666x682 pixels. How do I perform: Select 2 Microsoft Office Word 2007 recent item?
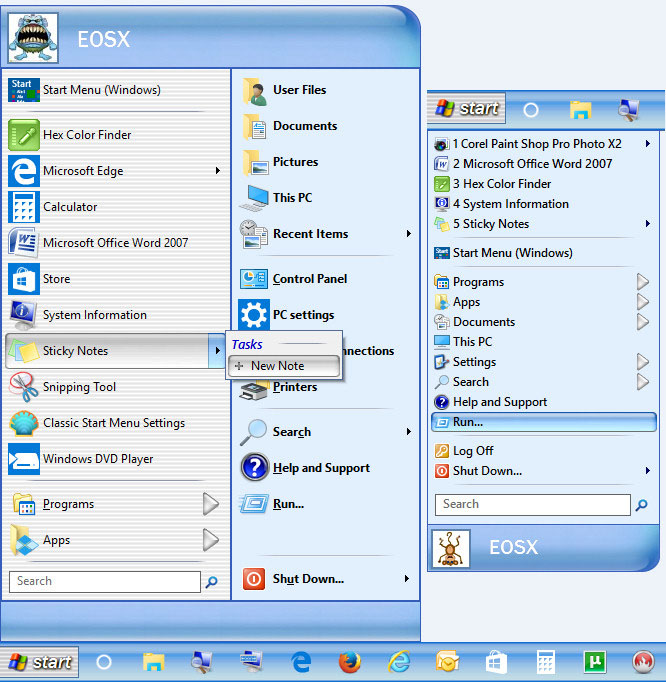[544, 164]
